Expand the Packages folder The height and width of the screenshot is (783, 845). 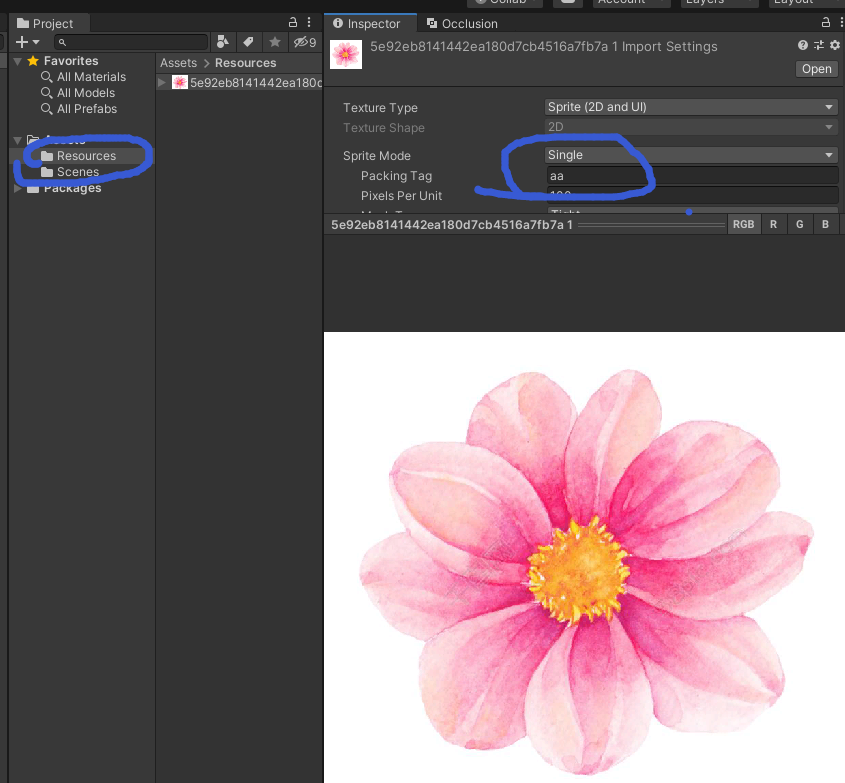[18, 189]
